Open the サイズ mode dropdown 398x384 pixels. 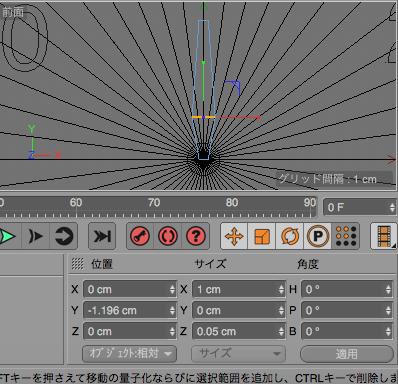(238, 353)
